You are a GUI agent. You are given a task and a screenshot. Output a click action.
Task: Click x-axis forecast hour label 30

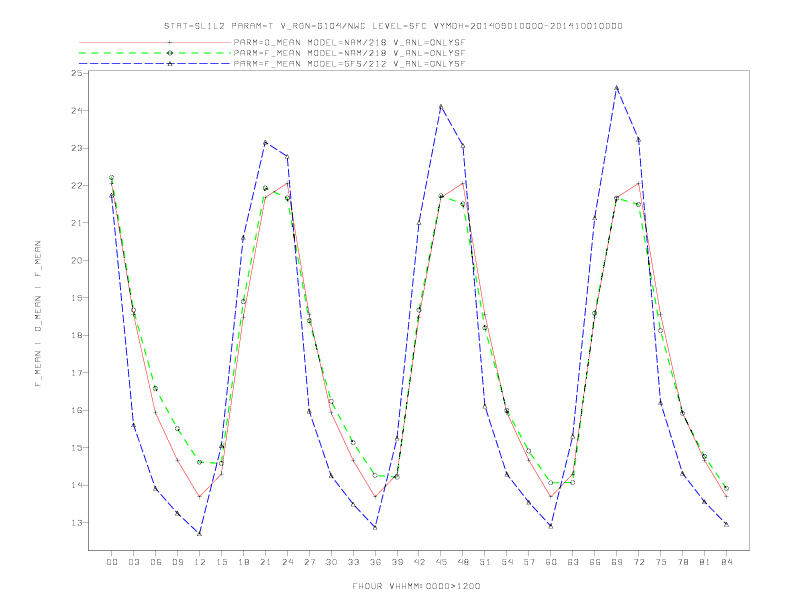coord(331,562)
